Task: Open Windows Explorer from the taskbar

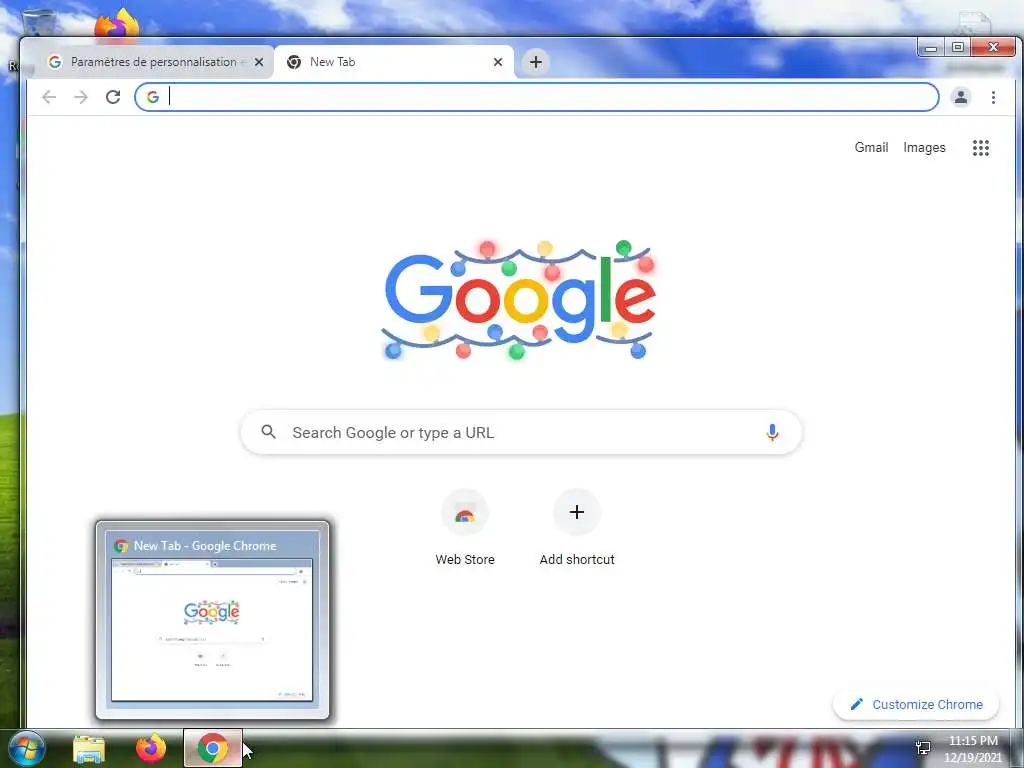Action: click(x=89, y=748)
